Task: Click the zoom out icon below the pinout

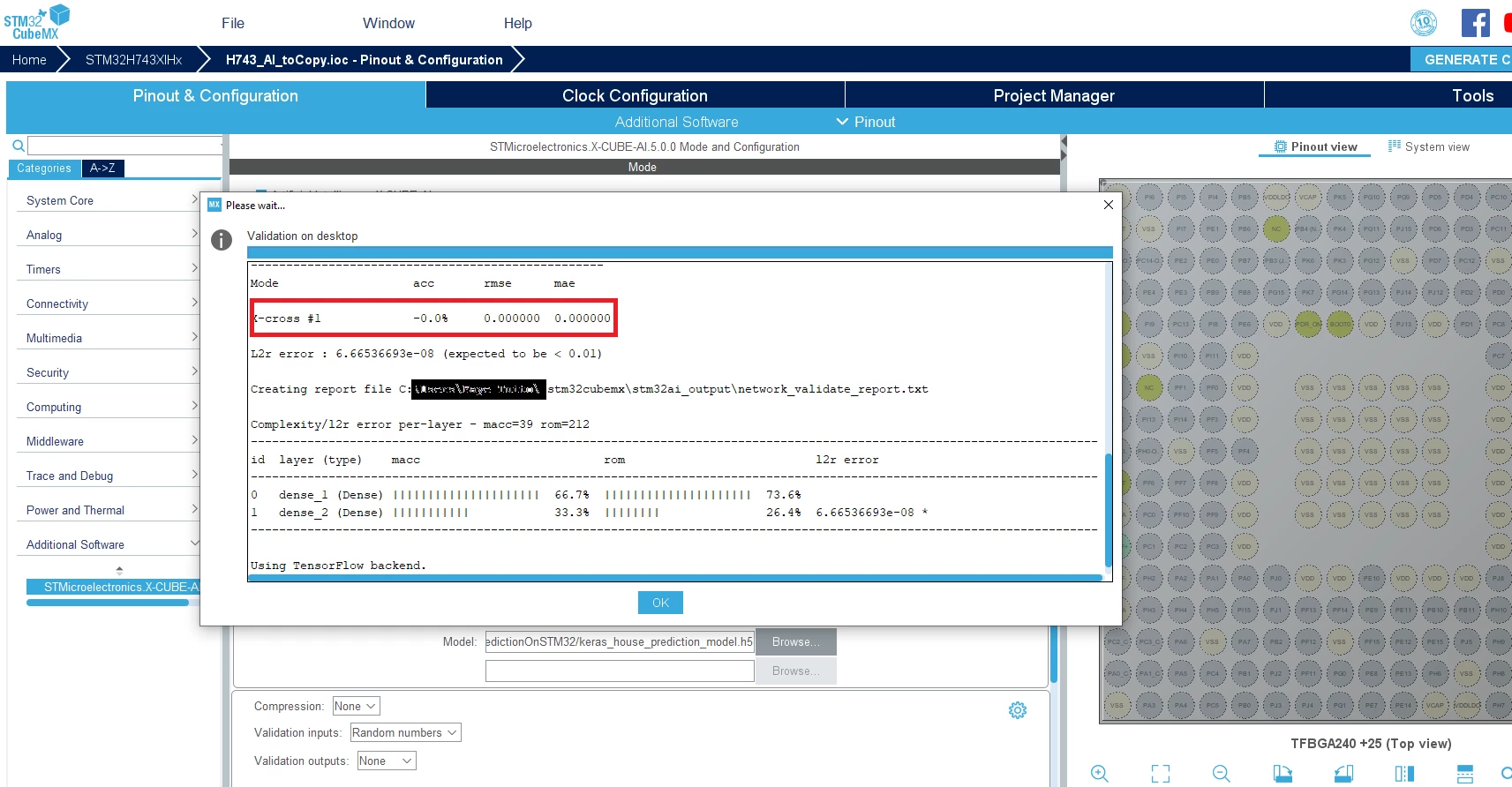Action: (x=1221, y=774)
